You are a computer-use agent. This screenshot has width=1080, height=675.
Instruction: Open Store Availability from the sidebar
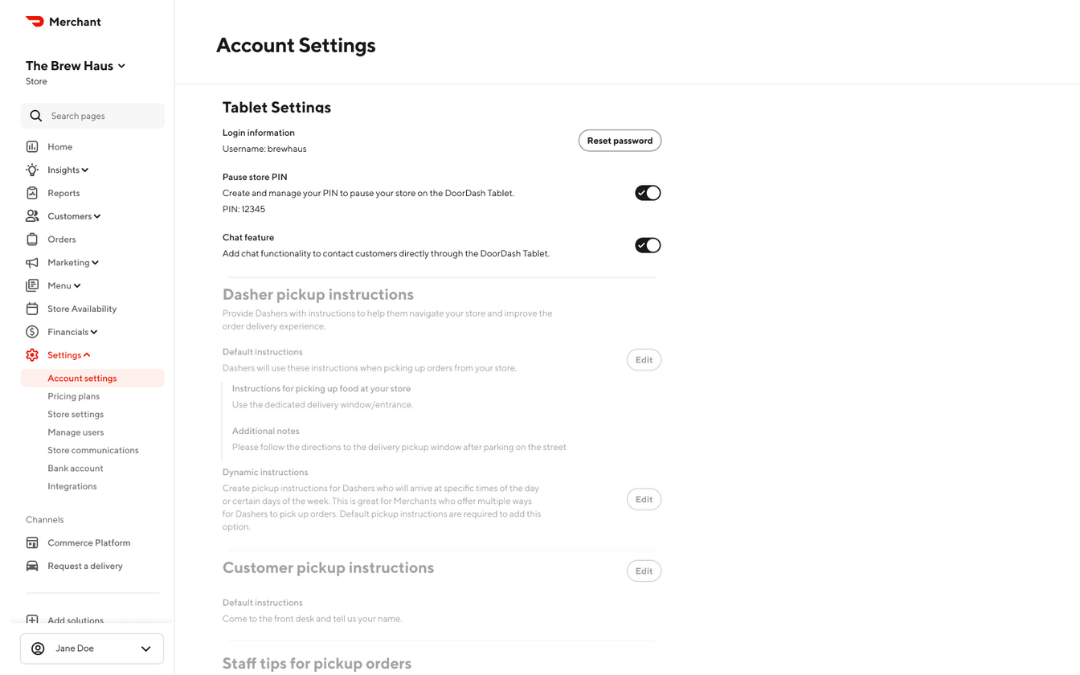coord(34,308)
